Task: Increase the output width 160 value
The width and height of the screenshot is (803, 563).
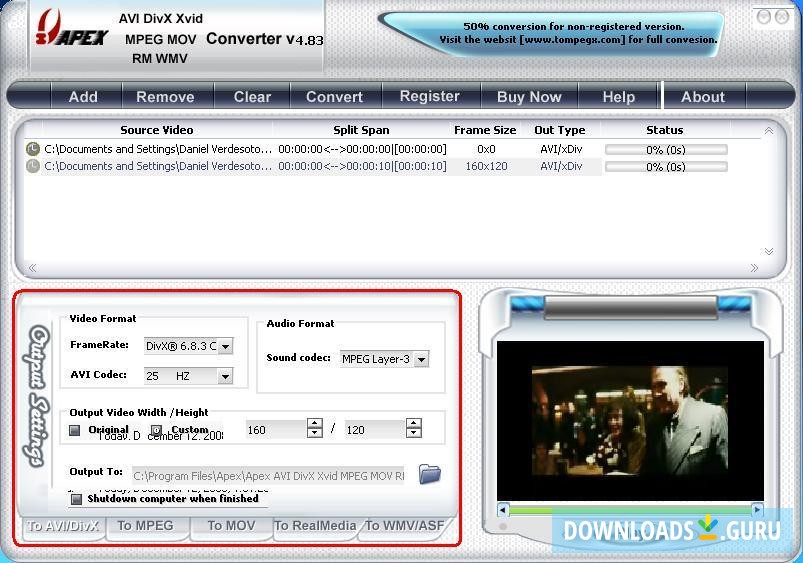Action: 314,424
